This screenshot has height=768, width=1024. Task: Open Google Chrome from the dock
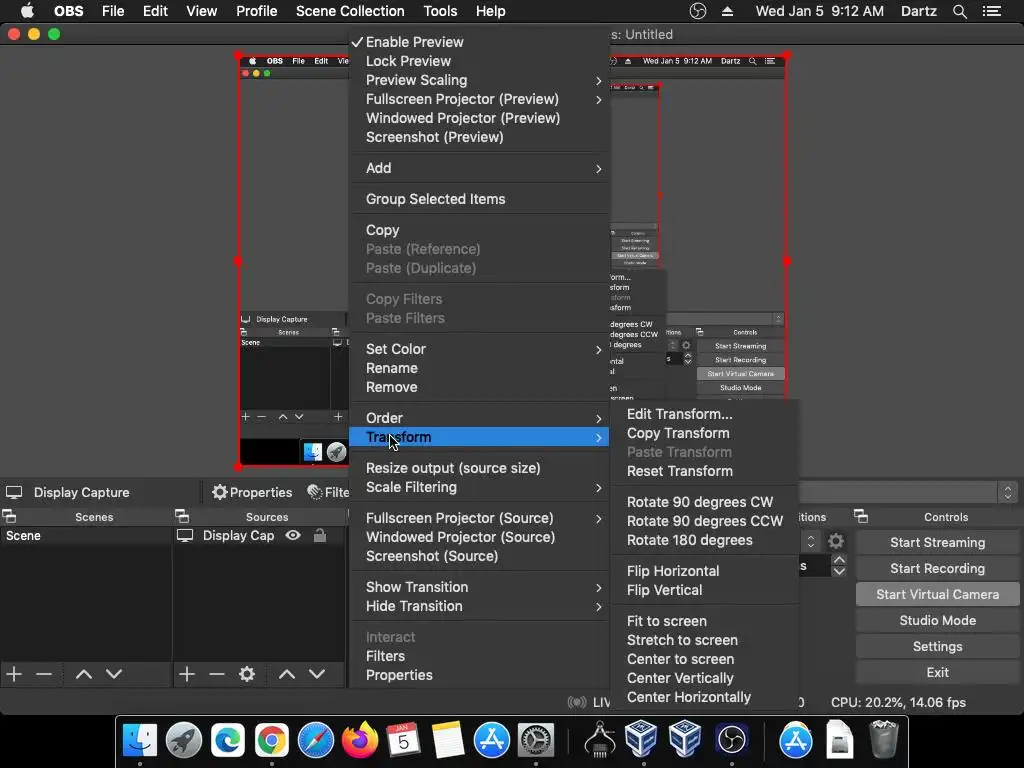click(271, 740)
